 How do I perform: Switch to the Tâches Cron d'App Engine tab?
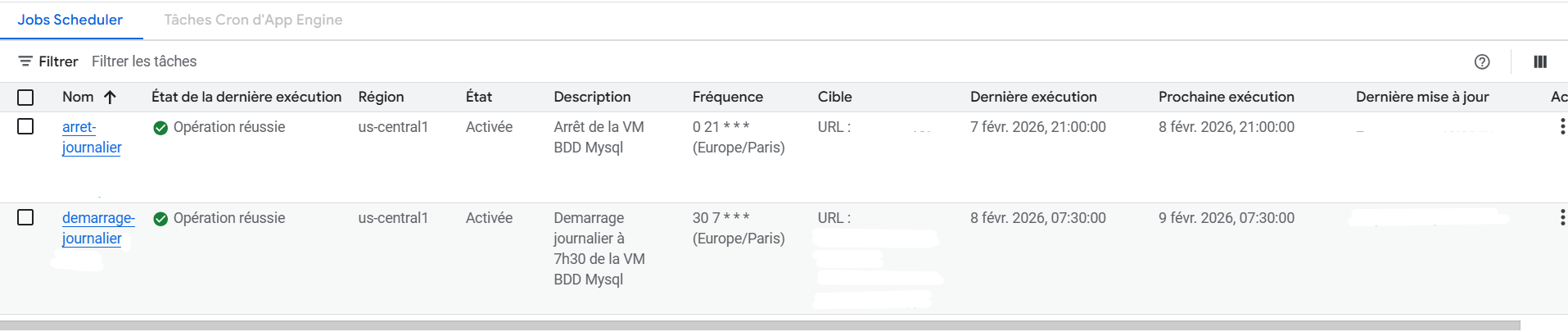(x=253, y=20)
